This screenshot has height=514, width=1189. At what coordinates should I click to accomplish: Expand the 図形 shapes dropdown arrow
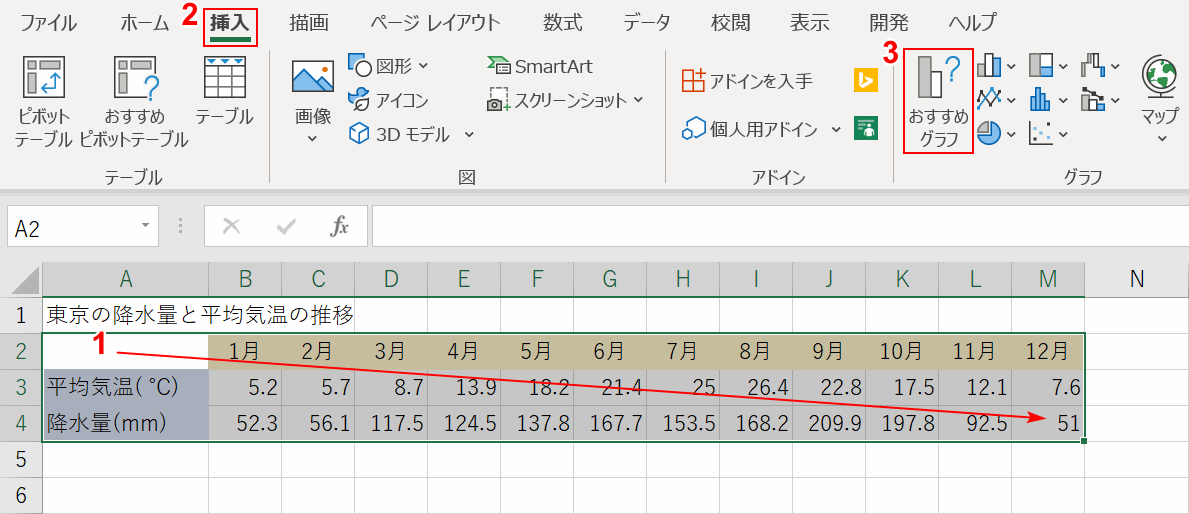tap(423, 66)
